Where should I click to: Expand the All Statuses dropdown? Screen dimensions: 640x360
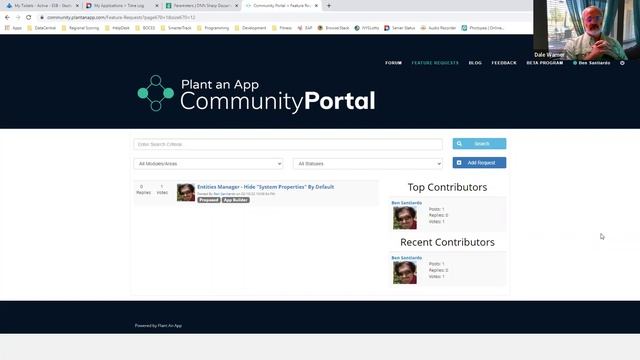click(x=367, y=164)
